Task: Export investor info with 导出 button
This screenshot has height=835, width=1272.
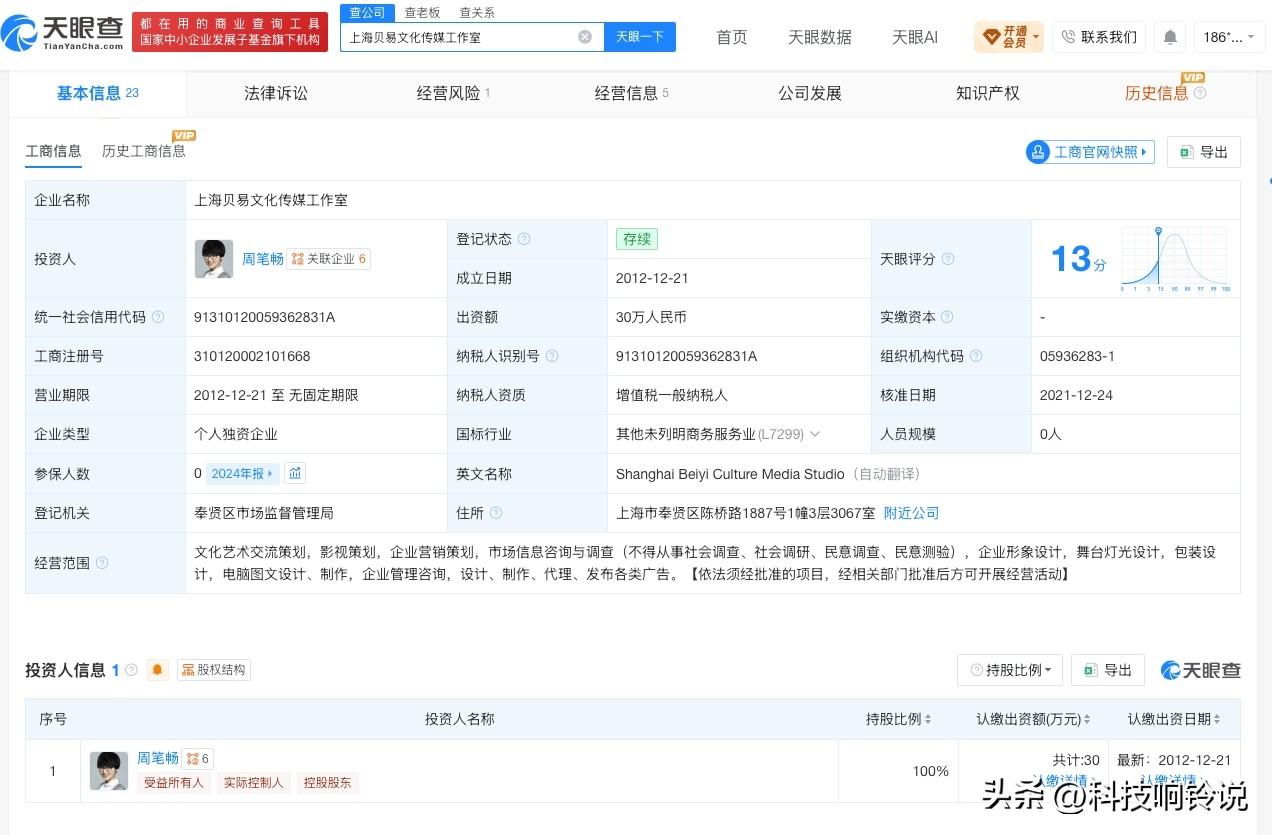Action: (1108, 670)
